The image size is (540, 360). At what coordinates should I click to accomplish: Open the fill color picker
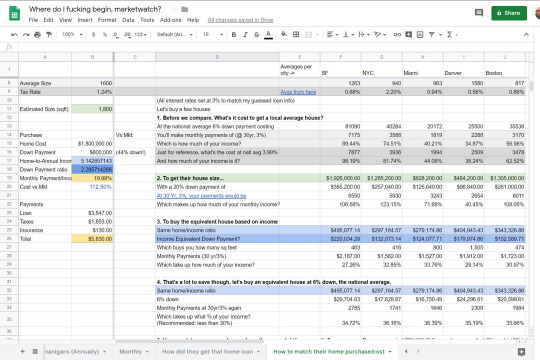284,34
